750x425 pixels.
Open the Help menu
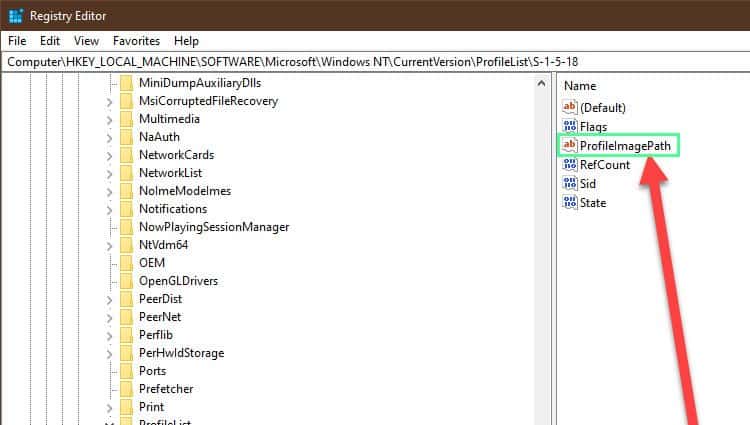(x=186, y=41)
